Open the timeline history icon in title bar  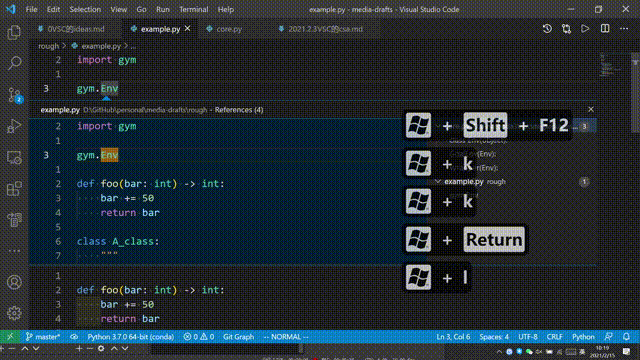(x=547, y=29)
